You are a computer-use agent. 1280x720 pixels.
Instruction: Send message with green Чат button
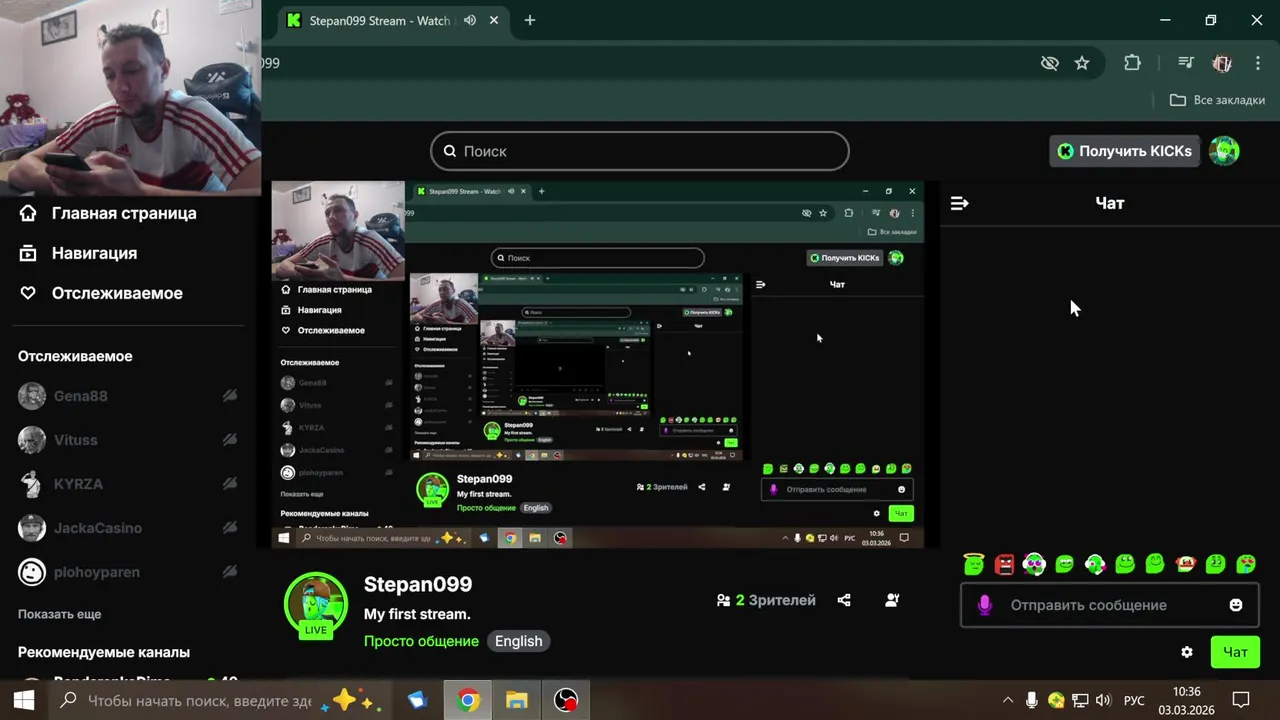click(1235, 652)
